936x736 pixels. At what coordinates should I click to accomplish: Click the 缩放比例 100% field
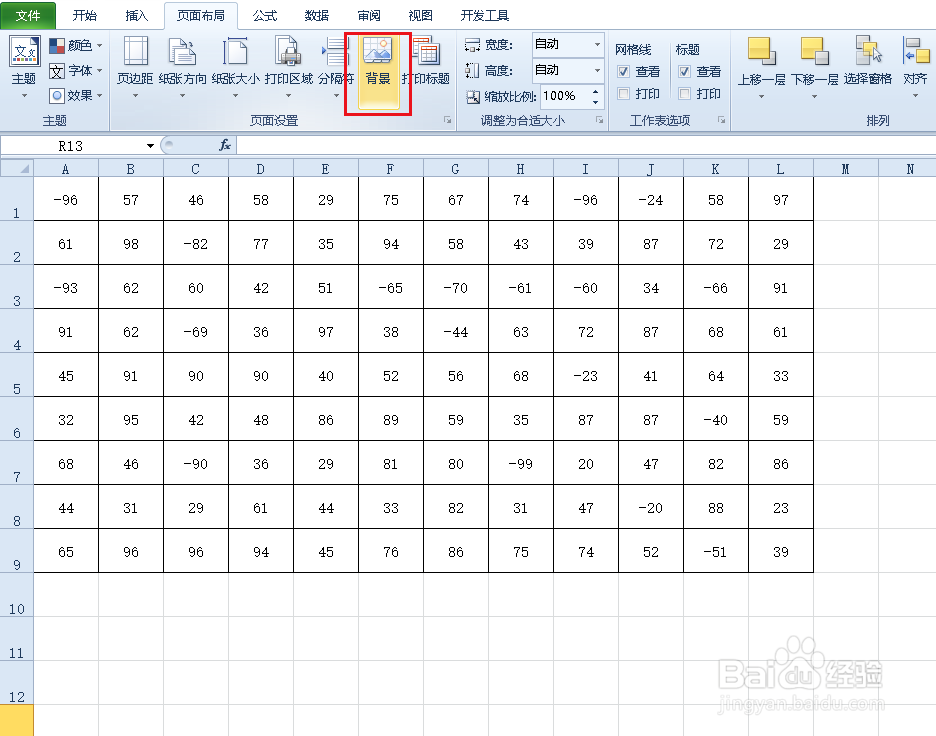[x=565, y=96]
